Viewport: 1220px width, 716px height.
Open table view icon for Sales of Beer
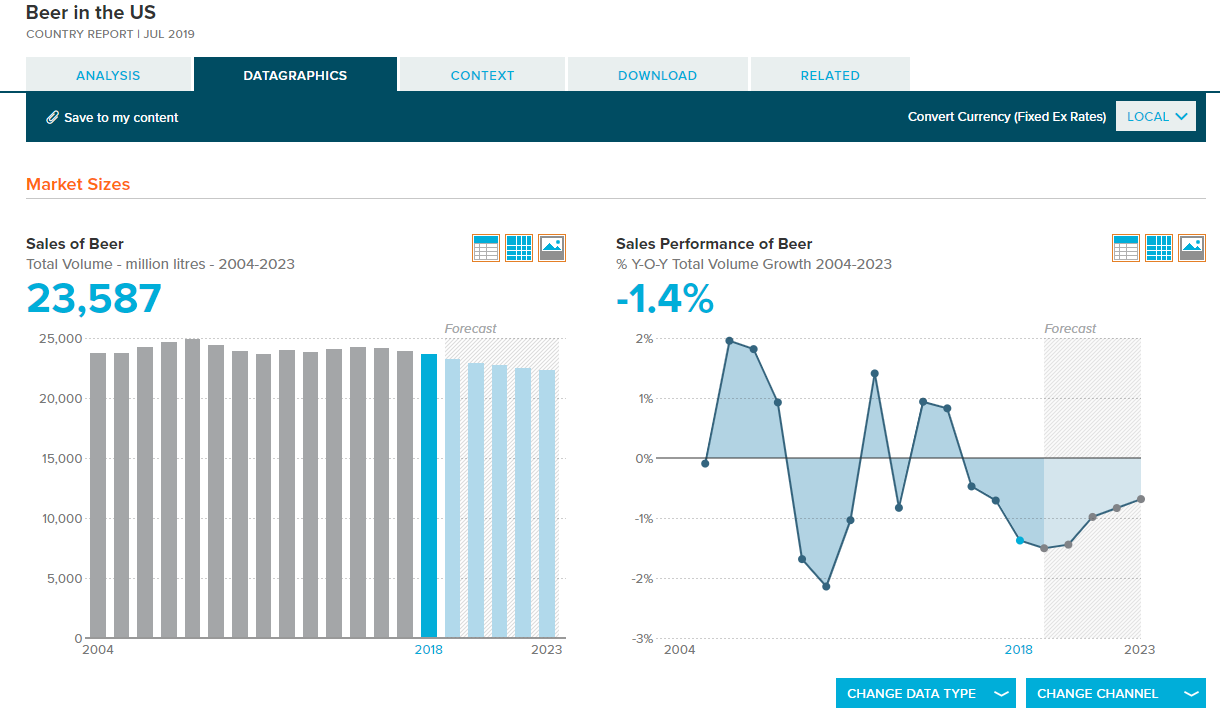coord(486,248)
